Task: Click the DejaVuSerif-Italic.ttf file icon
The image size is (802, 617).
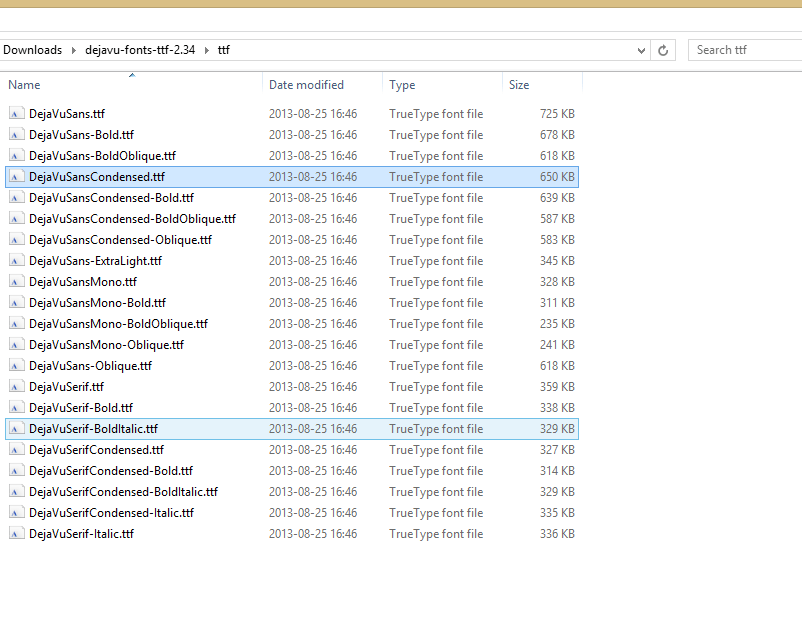Action: tap(16, 534)
